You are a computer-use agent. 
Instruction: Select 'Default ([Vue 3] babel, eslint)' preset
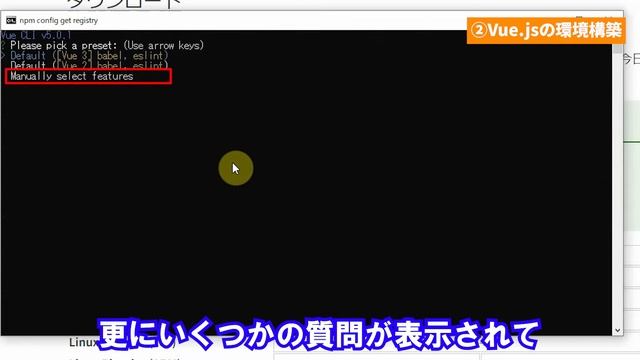pos(89,56)
